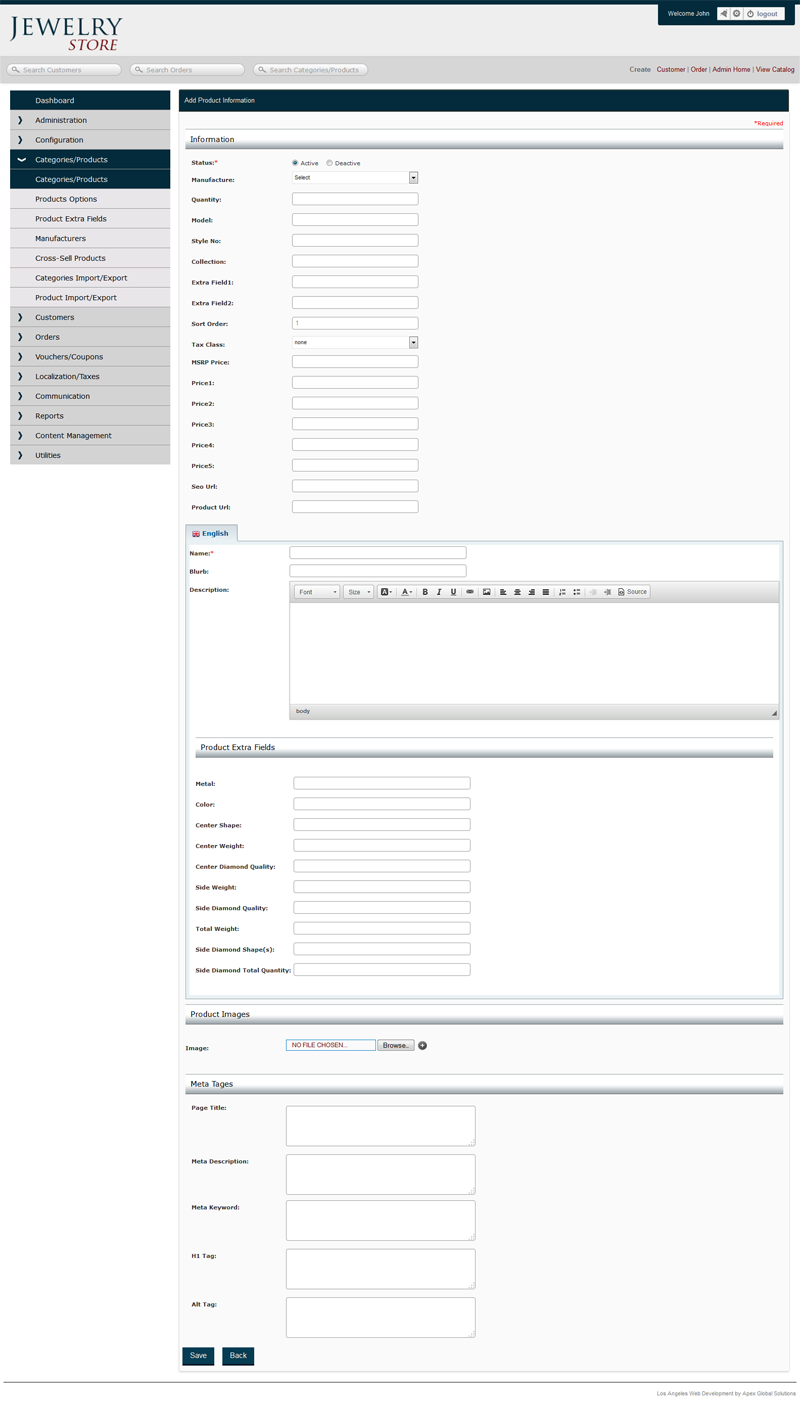Expand the Localization/Taxes sidebar section
The image size is (800, 1405).
(90, 376)
